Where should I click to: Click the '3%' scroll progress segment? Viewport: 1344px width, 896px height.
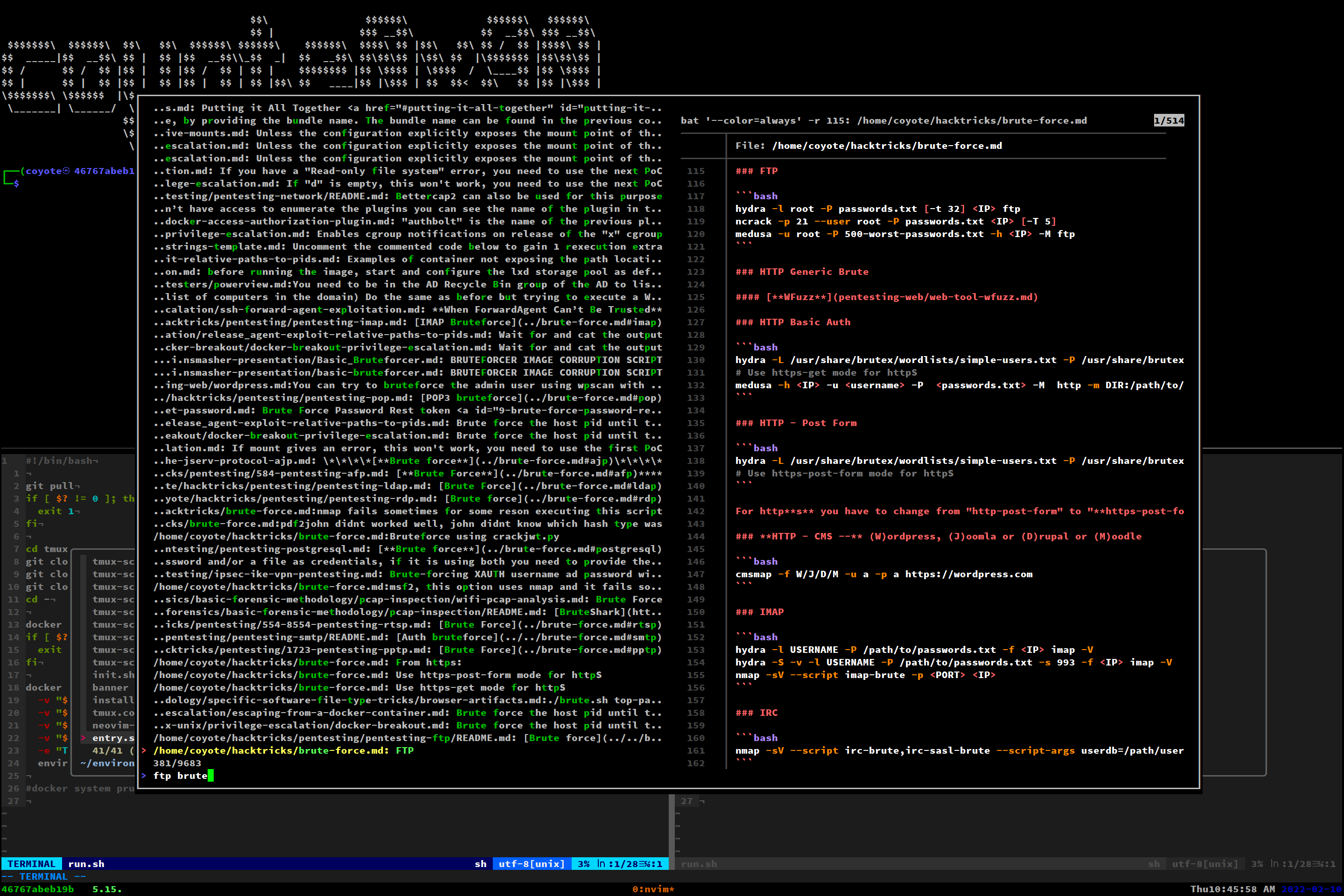[x=583, y=864]
